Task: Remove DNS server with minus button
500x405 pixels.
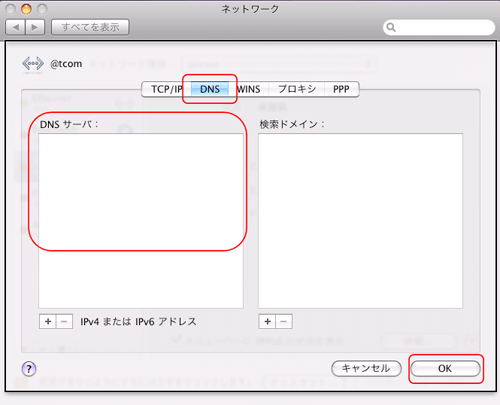Action: pos(64,322)
